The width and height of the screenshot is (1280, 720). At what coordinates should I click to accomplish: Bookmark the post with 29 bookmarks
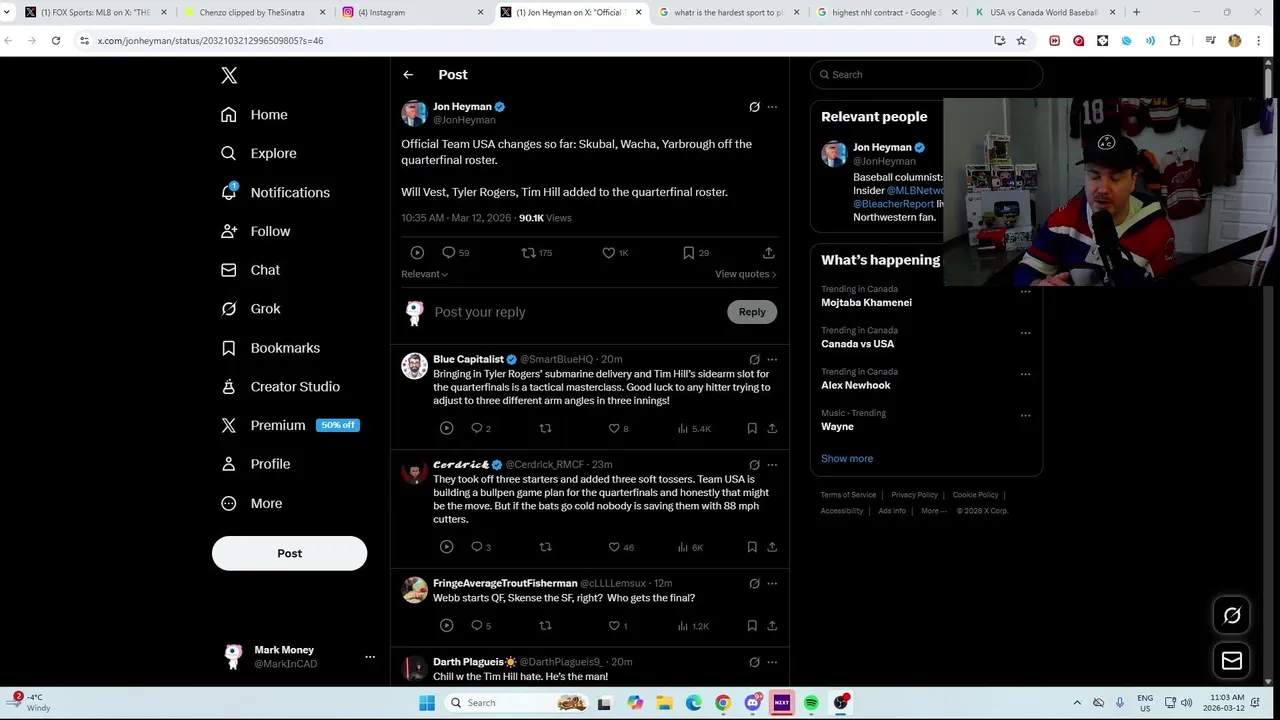tap(696, 253)
